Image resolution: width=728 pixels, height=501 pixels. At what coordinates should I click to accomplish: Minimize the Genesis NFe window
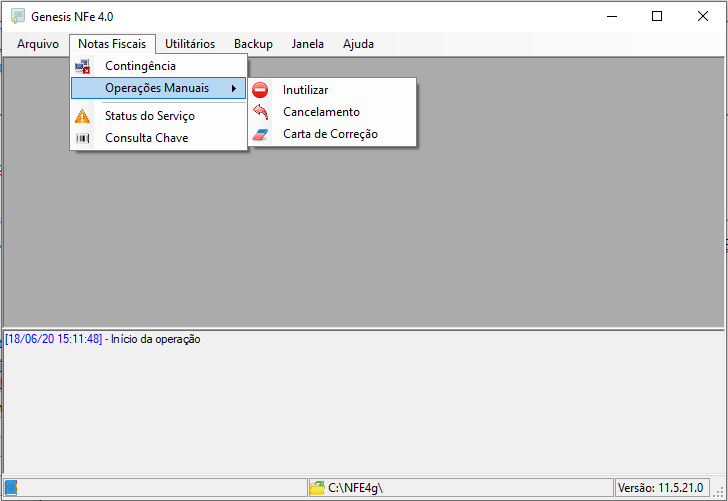tap(612, 17)
